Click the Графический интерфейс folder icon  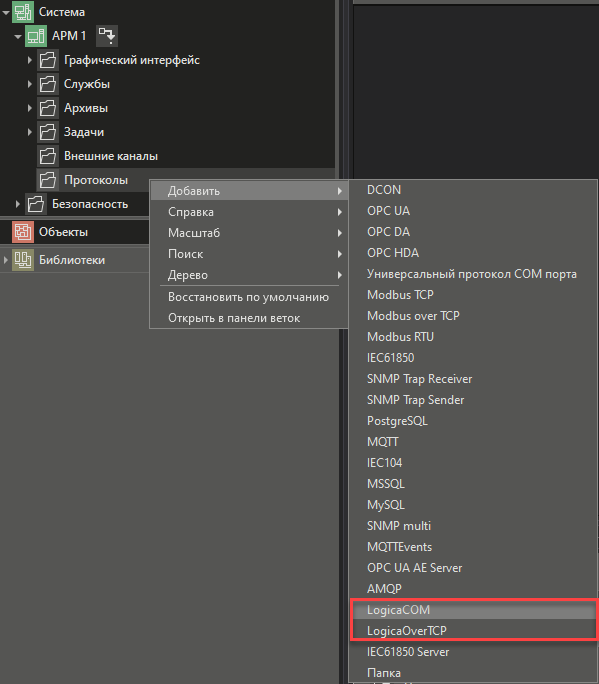[48, 60]
